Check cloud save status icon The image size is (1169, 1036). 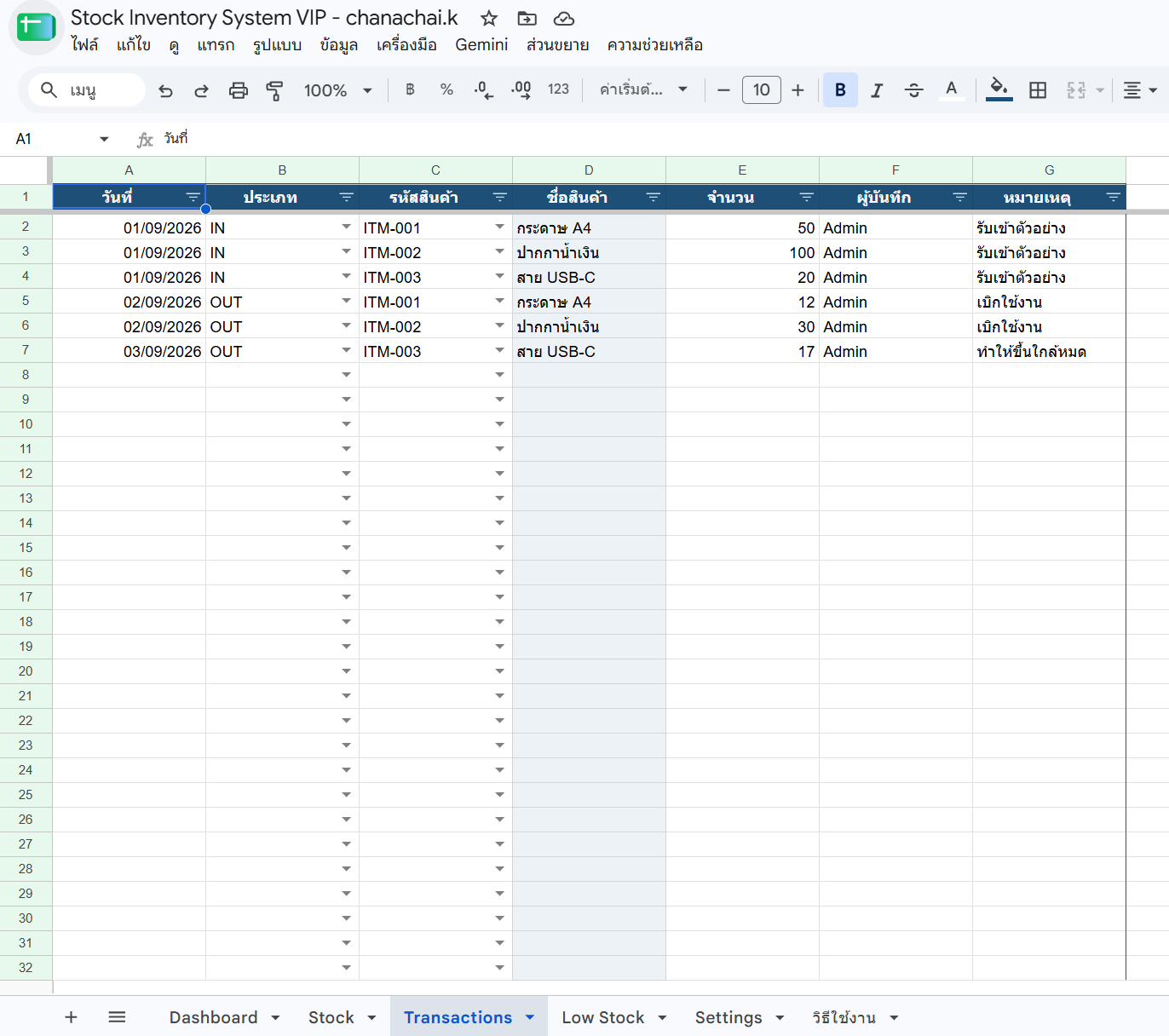point(564,19)
